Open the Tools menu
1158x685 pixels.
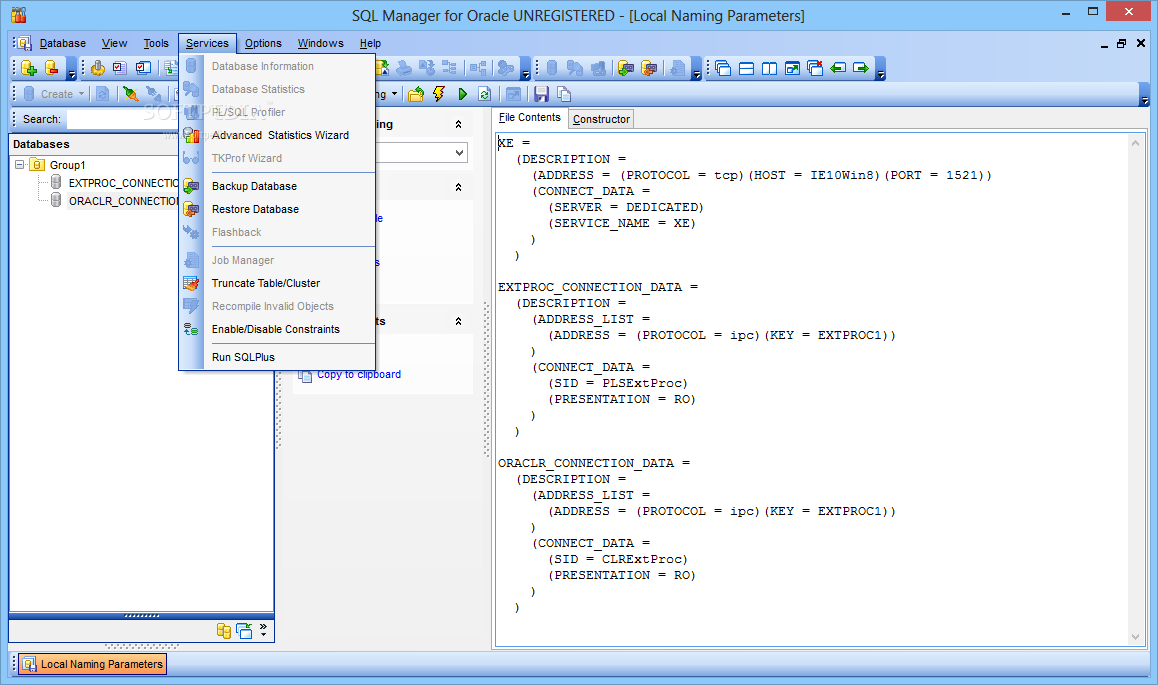tap(156, 44)
